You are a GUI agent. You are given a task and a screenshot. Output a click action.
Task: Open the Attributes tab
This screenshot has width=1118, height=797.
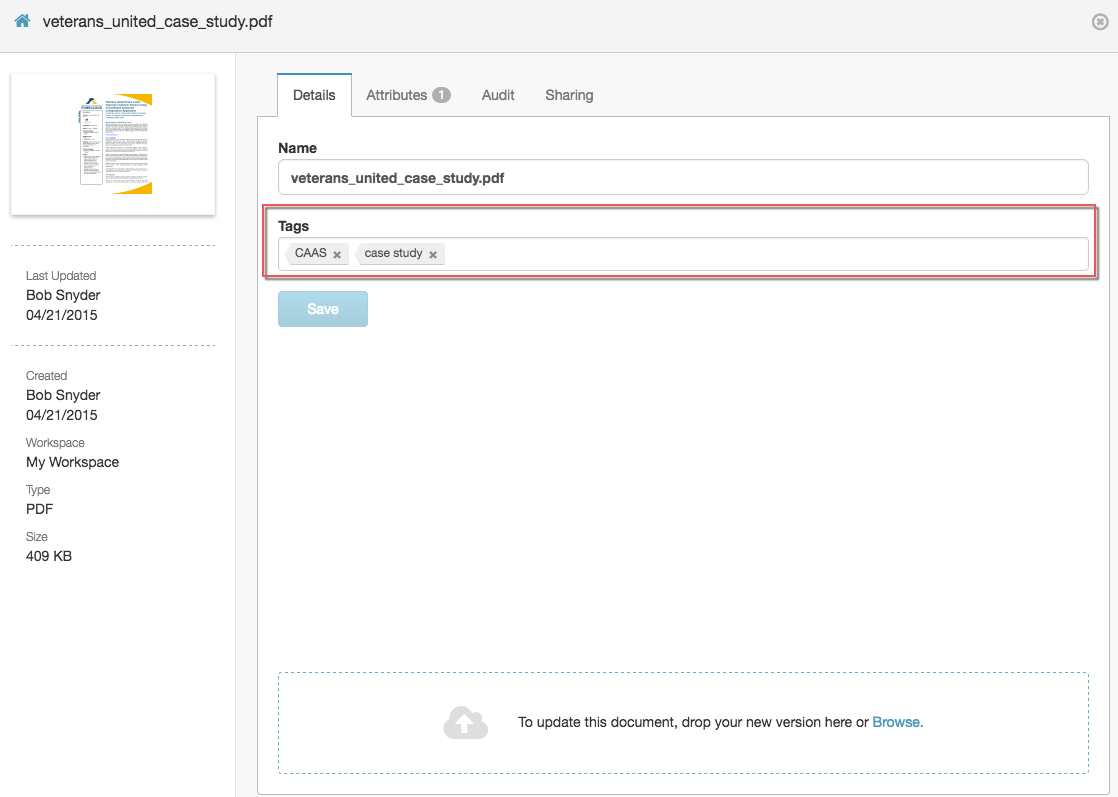tap(408, 95)
